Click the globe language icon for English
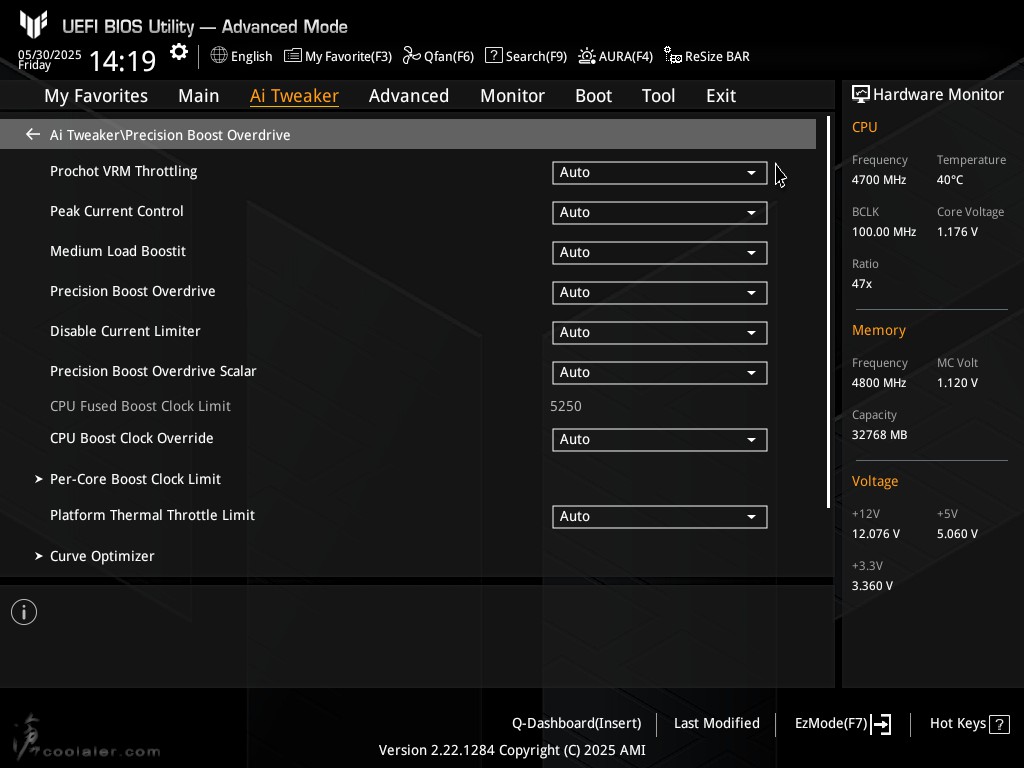Screen dimensions: 1024x768 click(219, 56)
